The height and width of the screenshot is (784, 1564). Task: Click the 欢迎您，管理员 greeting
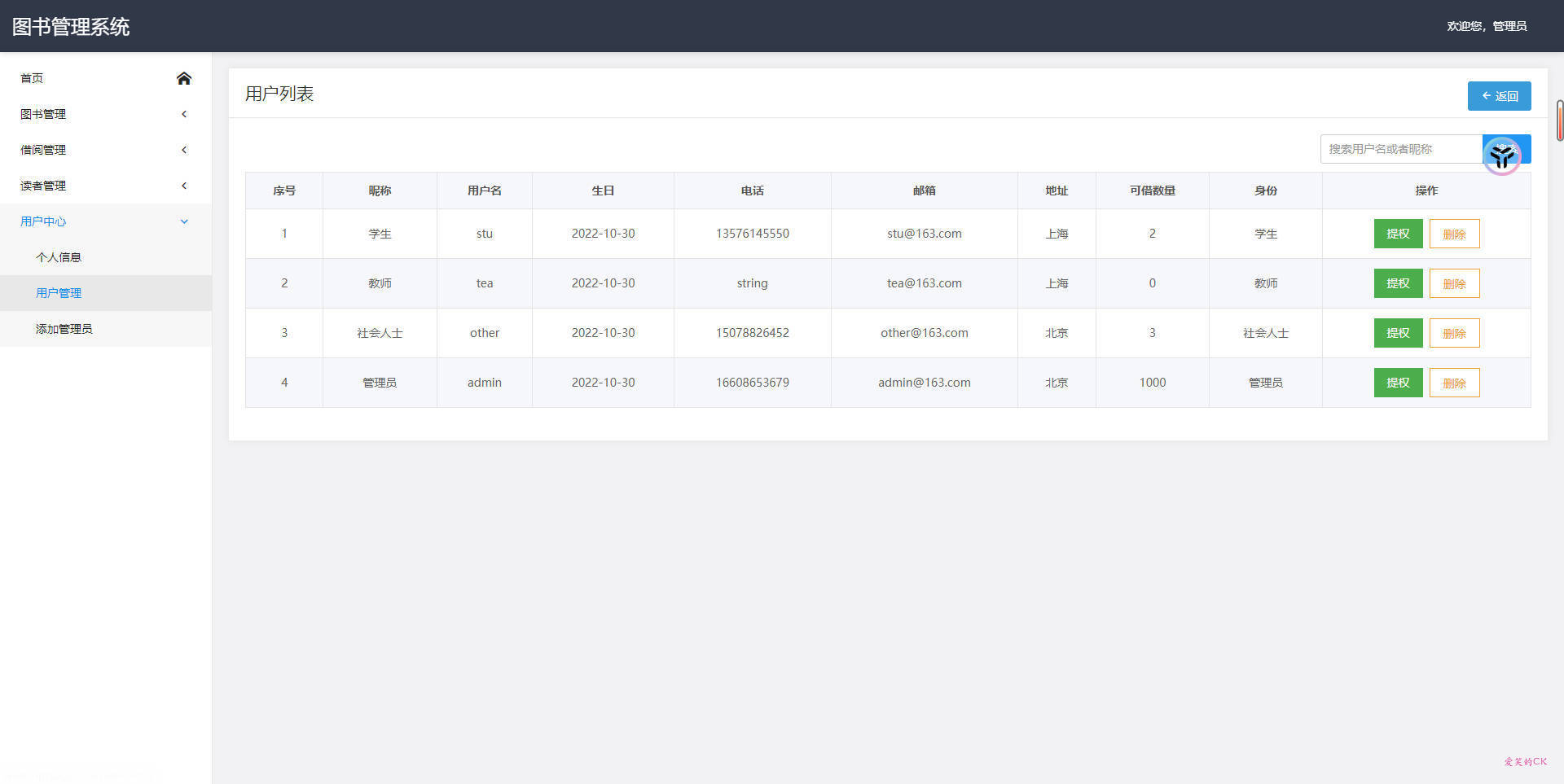click(x=1487, y=26)
